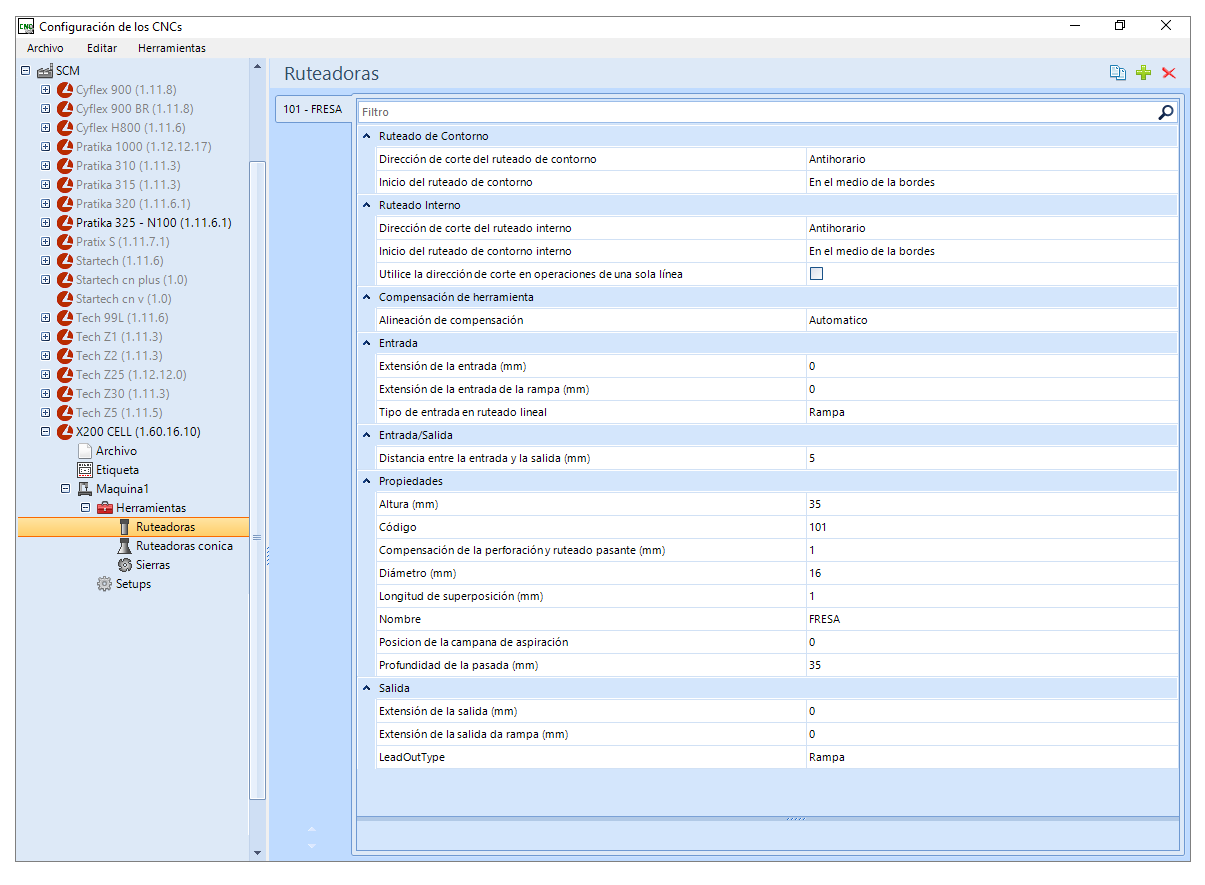Collapse the Ruteado de Contorno section

[367, 136]
